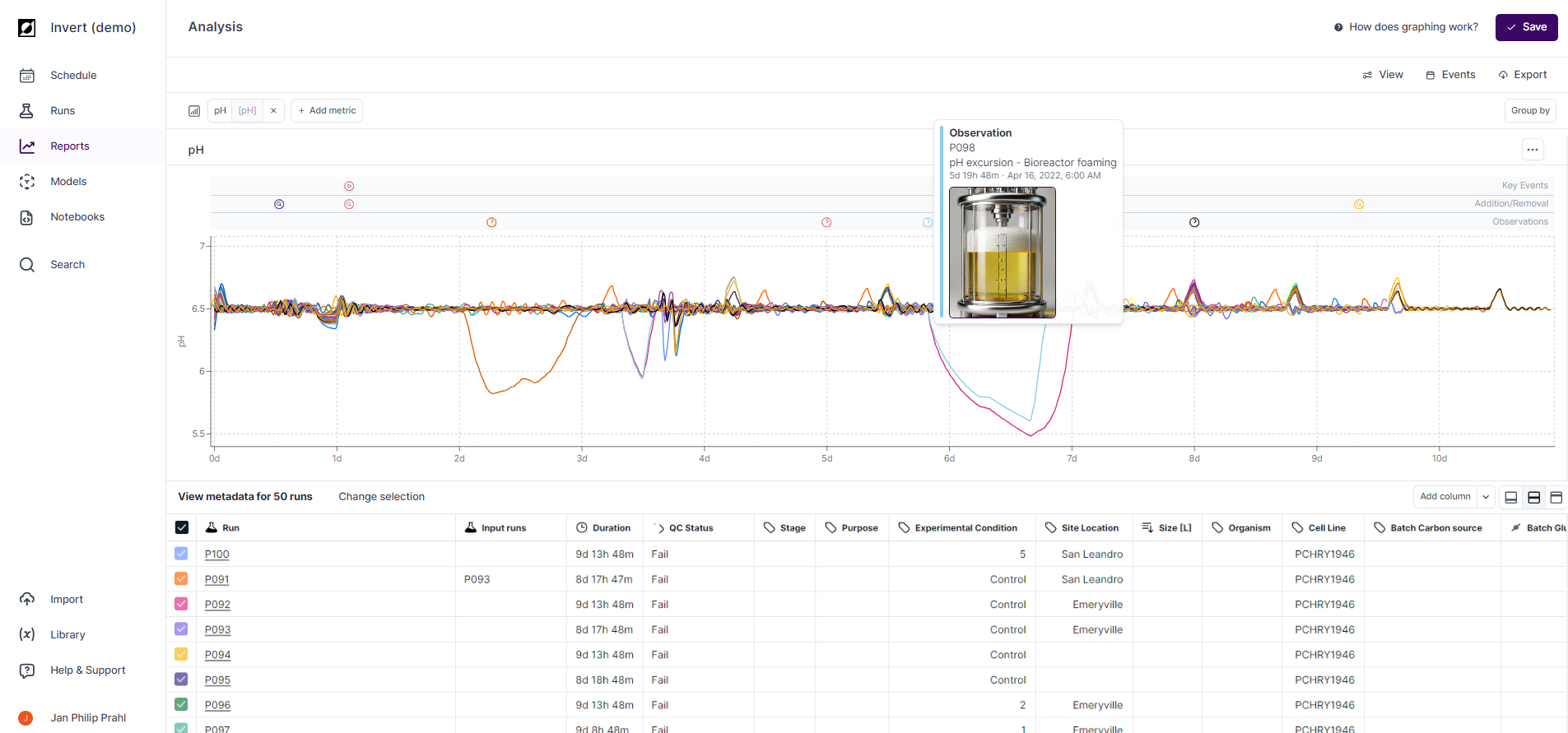Open the View options menu

pos(1383,75)
